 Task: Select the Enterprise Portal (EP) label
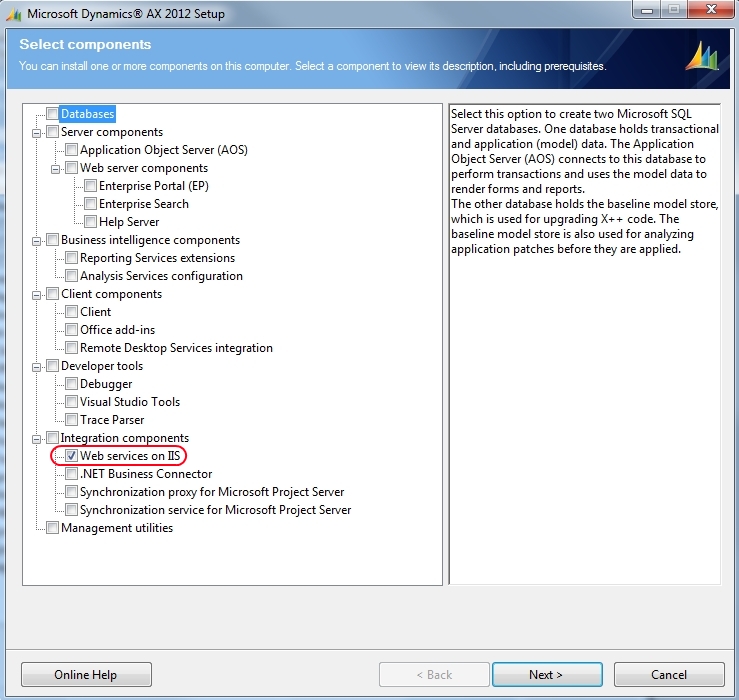coord(154,186)
